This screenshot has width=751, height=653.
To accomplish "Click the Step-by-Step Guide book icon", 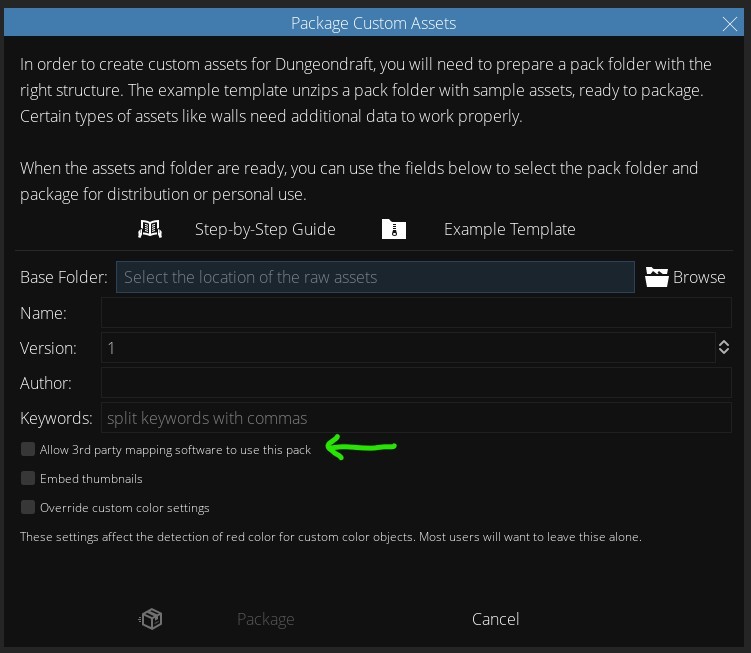I will (150, 229).
